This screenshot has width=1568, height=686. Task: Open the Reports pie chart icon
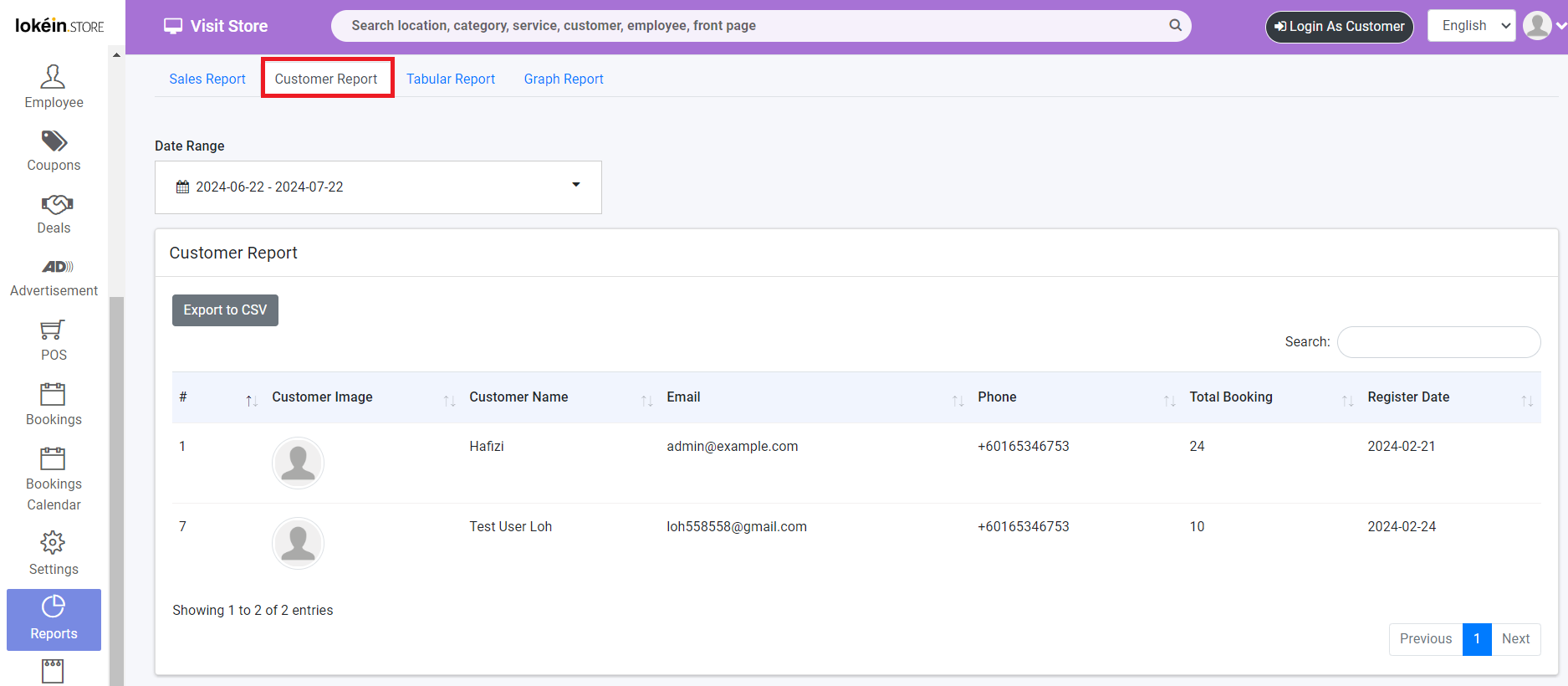tap(54, 606)
